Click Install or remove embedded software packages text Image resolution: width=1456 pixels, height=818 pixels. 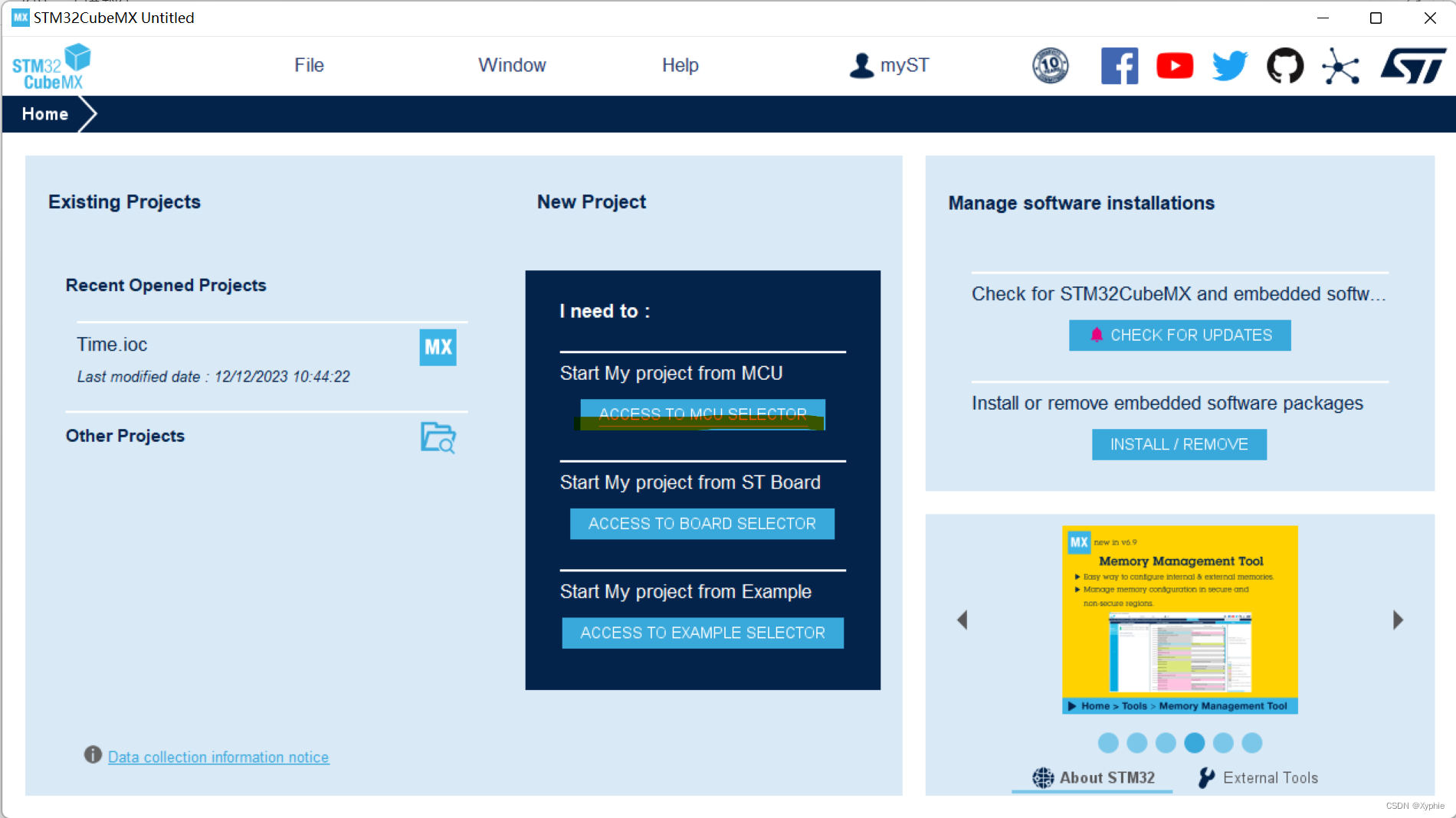pyautogui.click(x=1167, y=403)
